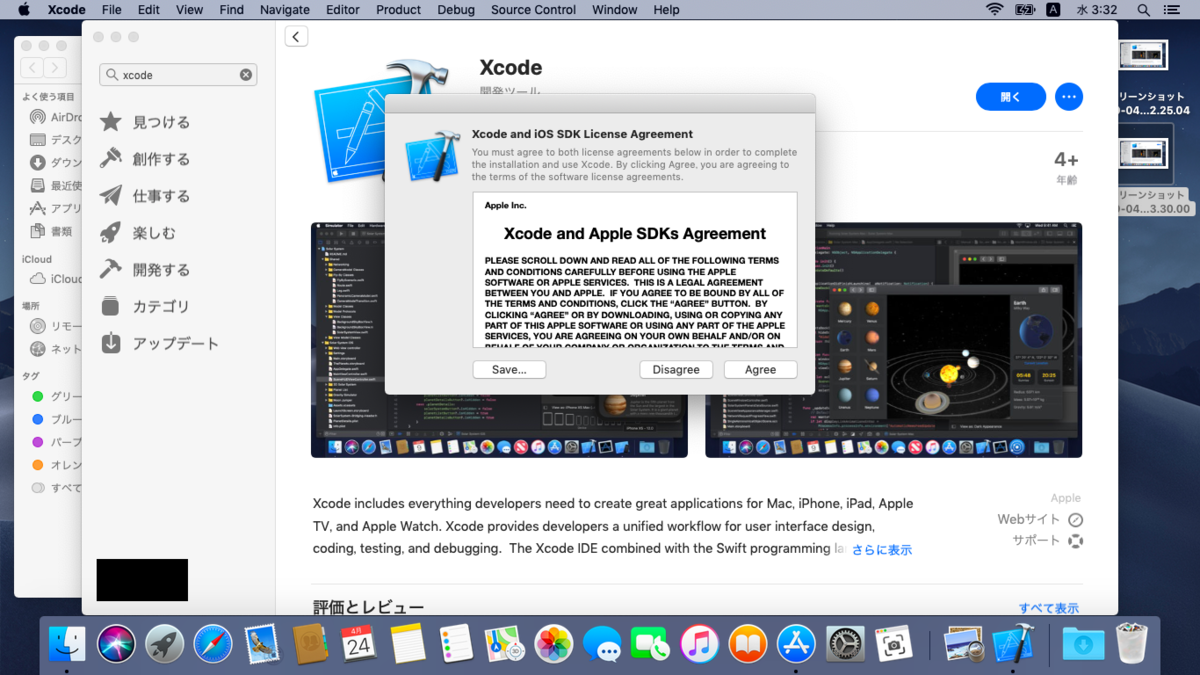Screen dimensions: 1200x675
Task: Select 見つける in App Store sidebar
Action: [145, 122]
